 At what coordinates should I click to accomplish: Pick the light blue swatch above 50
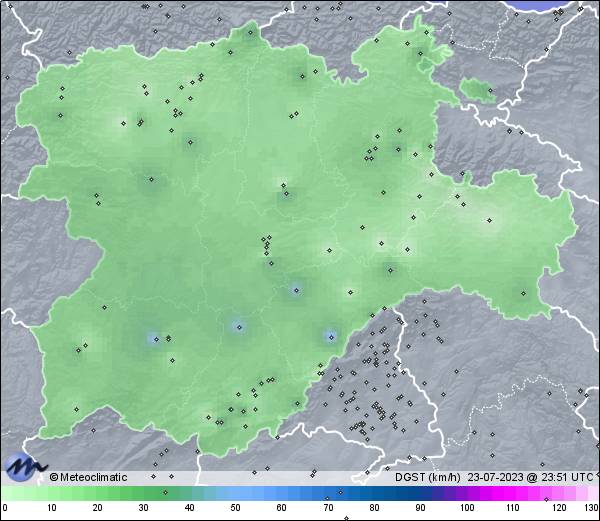235,493
